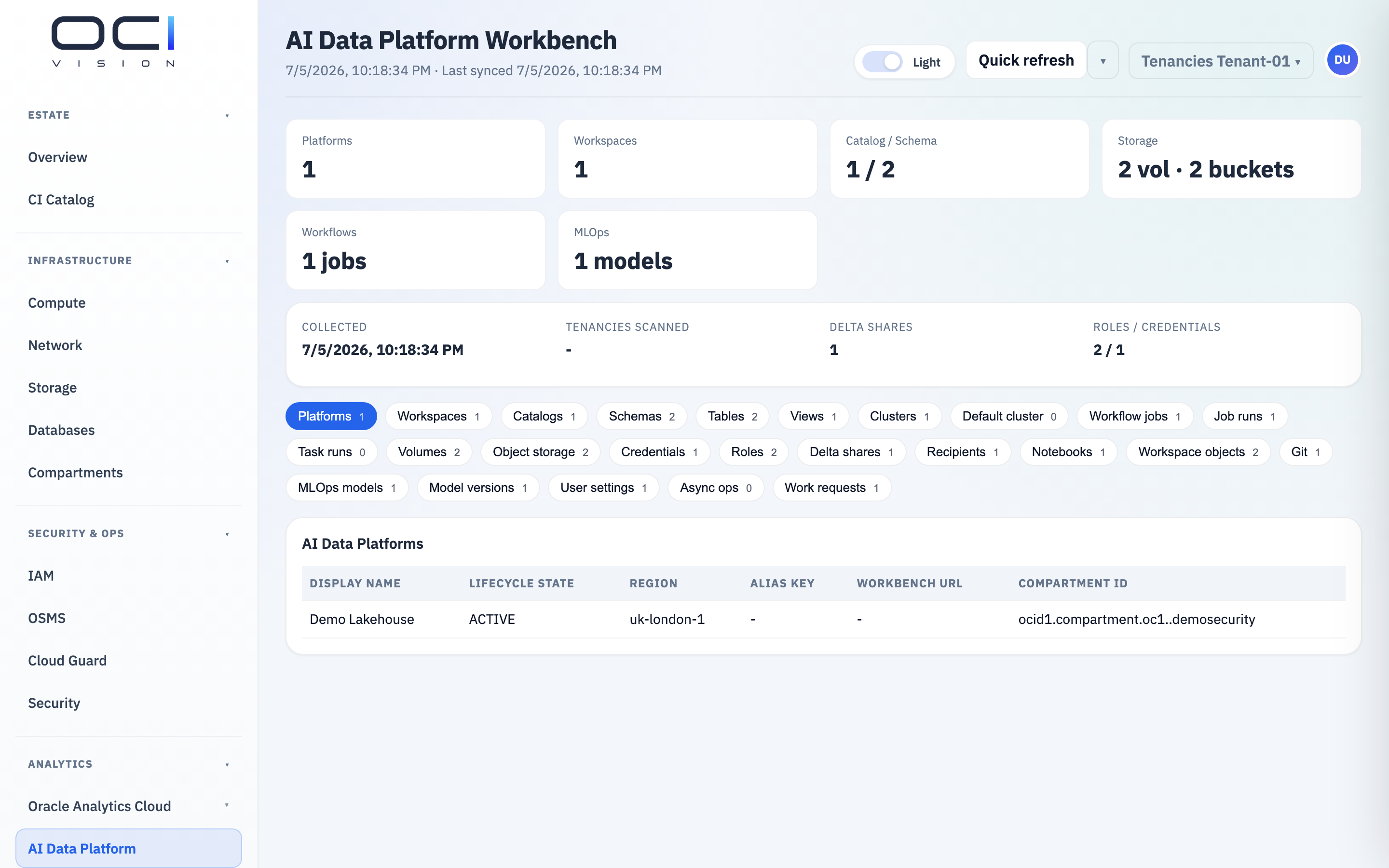Open CI Catalog in the sidebar
Viewport: 1389px width, 868px height.
click(x=129, y=200)
